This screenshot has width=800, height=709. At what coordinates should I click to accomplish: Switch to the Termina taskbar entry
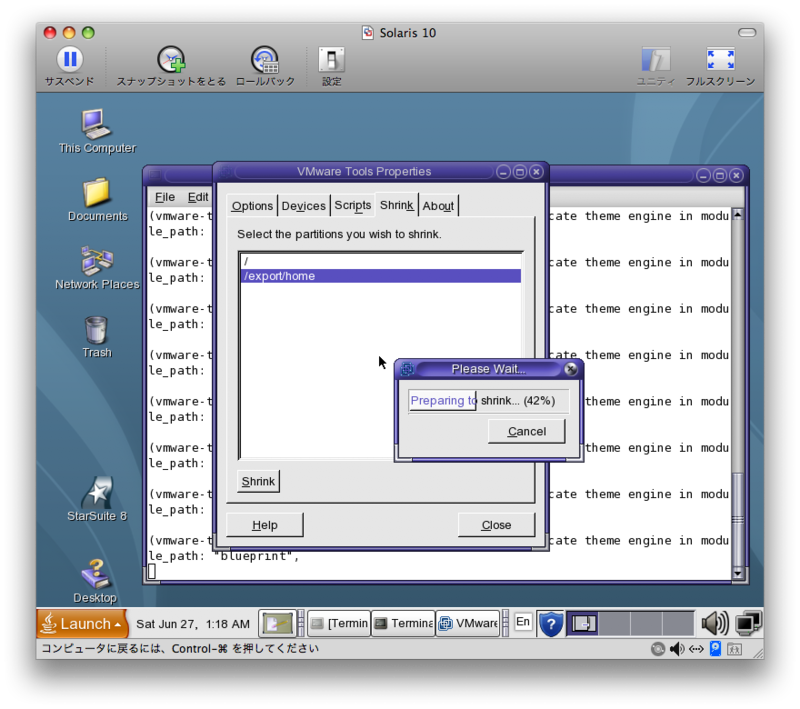point(403,623)
